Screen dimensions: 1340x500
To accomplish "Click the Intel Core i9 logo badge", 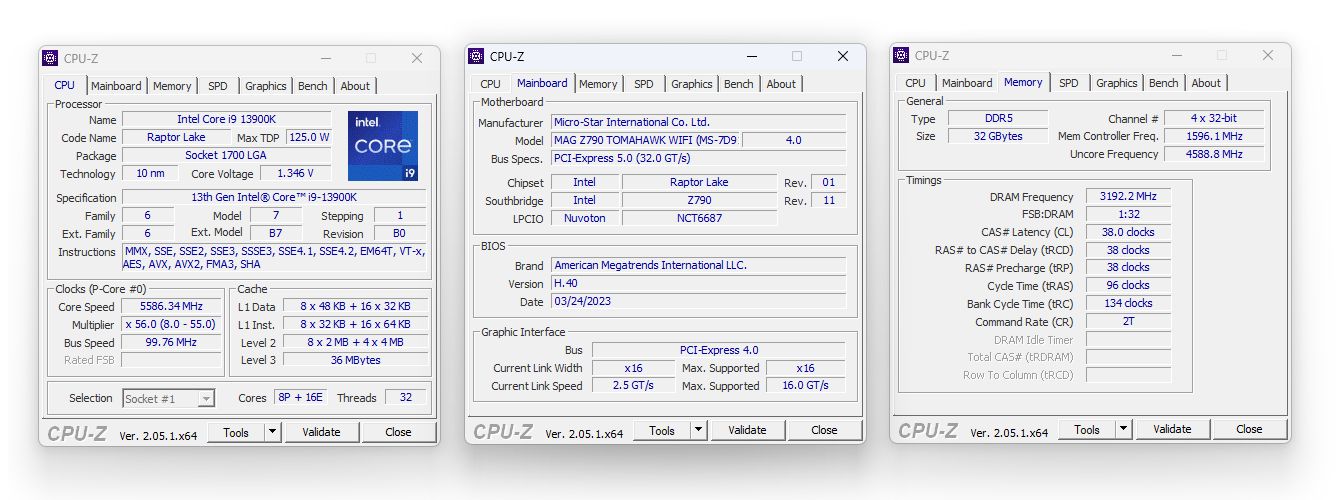I will click(383, 146).
